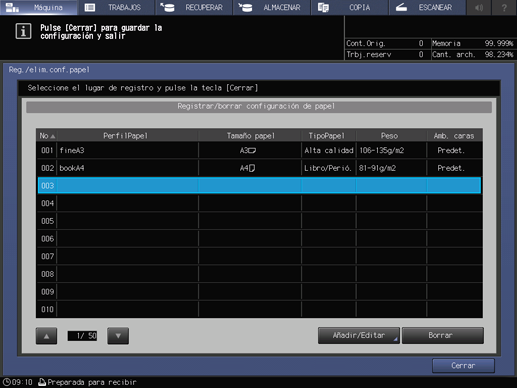517x388 pixels.
Task: Click the Tamaño papel column header
Action: pos(250,136)
